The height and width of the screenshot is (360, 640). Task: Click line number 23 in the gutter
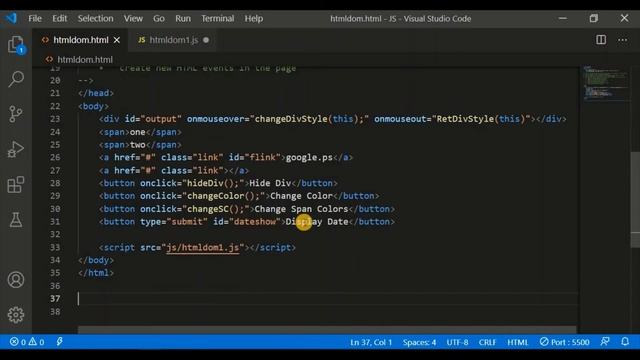[x=55, y=119]
